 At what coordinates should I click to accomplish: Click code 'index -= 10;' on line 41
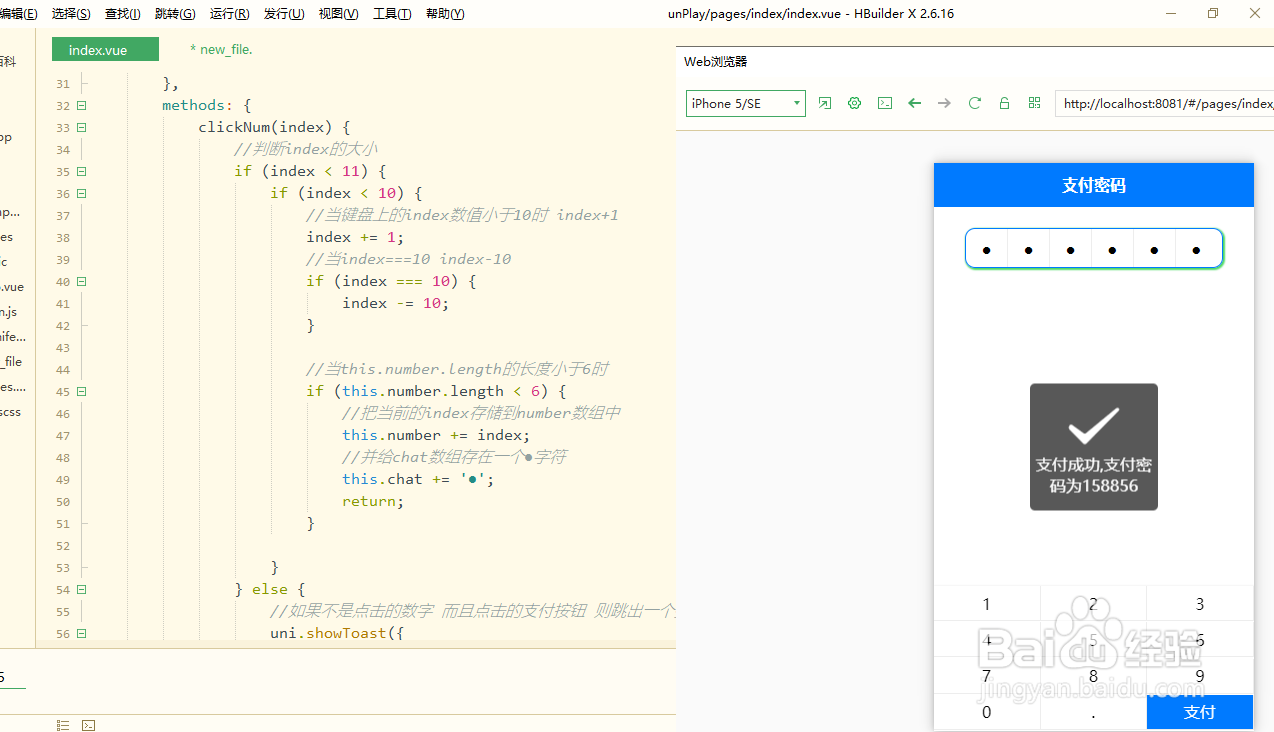pos(396,303)
